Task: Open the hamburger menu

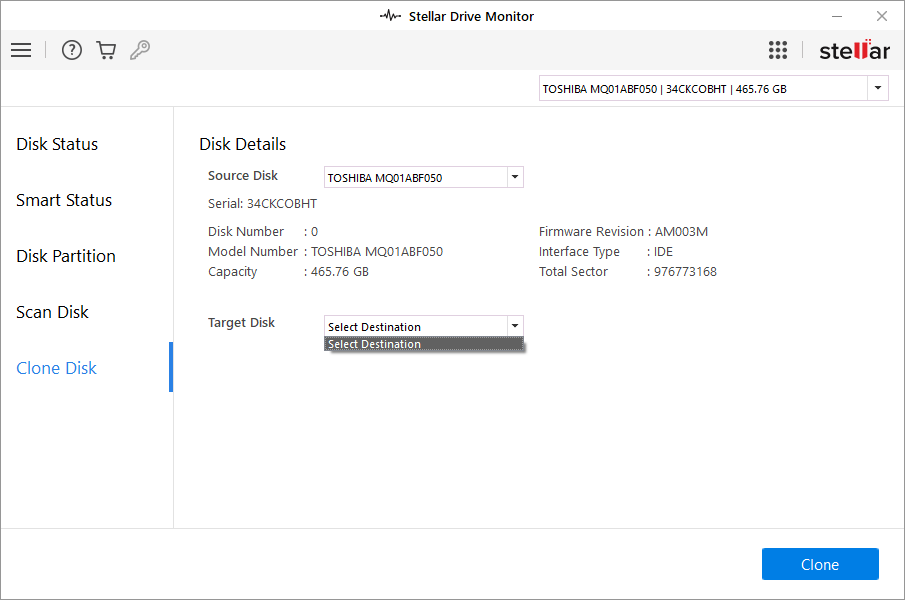Action: coord(21,50)
